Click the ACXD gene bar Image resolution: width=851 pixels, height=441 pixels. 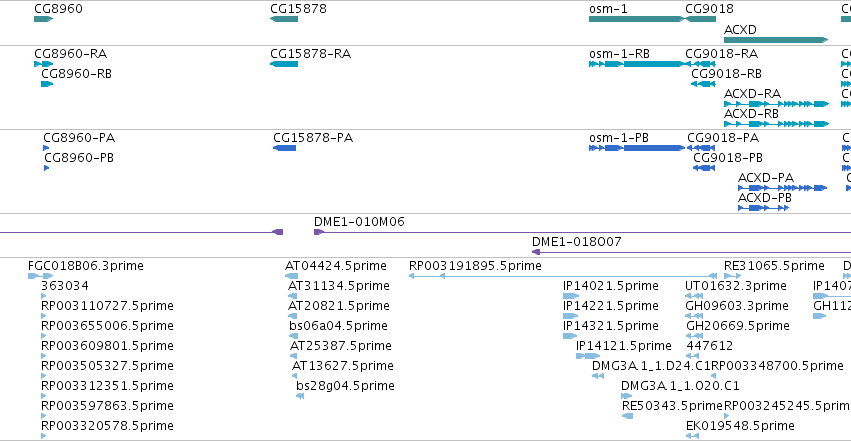[x=776, y=40]
